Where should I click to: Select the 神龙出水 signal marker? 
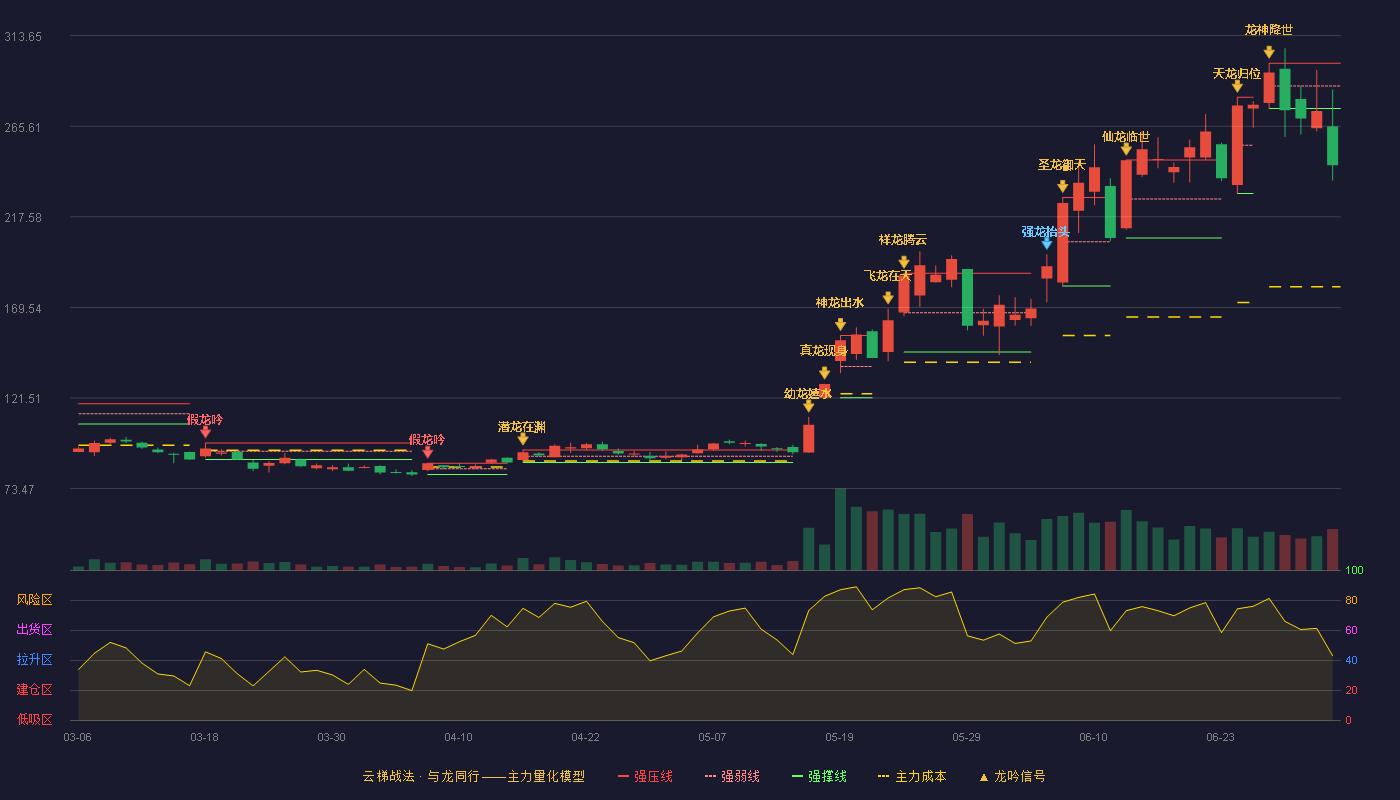(840, 325)
